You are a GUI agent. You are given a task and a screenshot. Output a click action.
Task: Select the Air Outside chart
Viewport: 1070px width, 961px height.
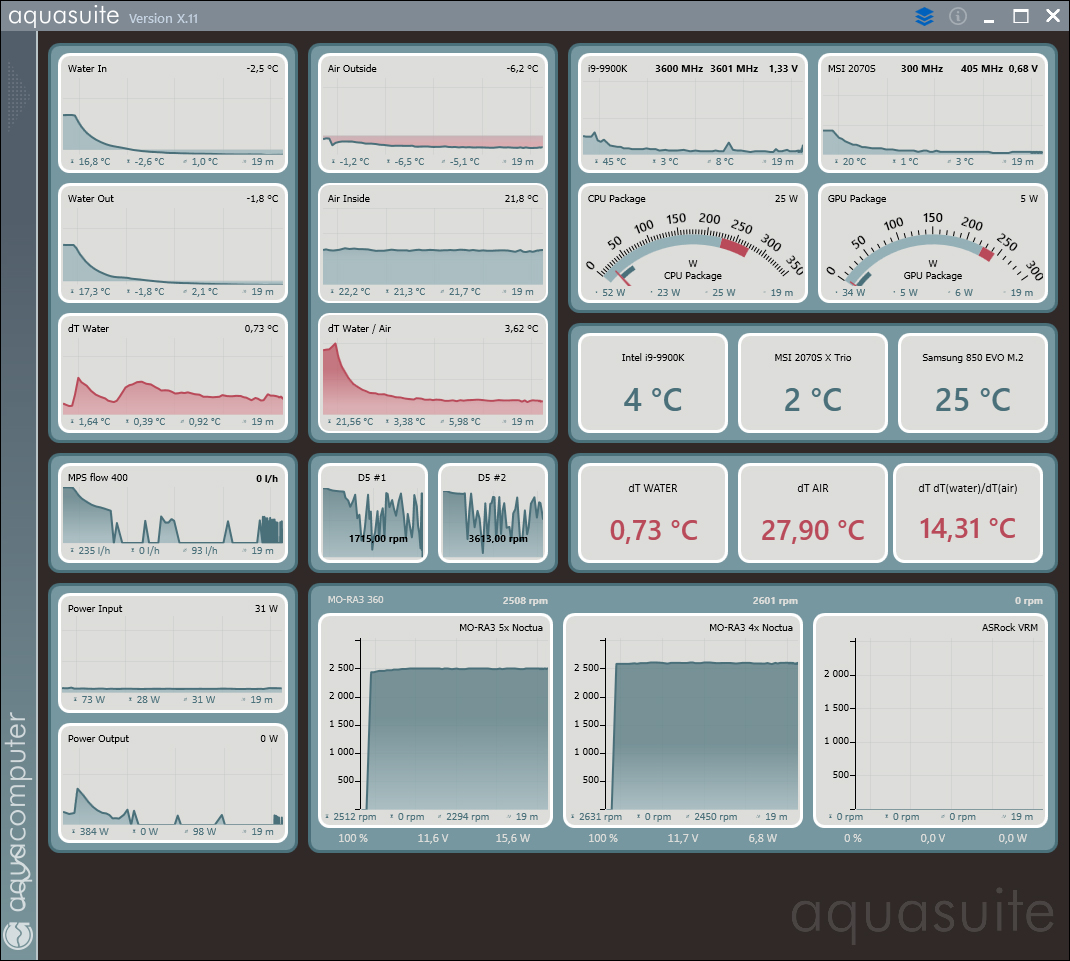pyautogui.click(x=433, y=113)
